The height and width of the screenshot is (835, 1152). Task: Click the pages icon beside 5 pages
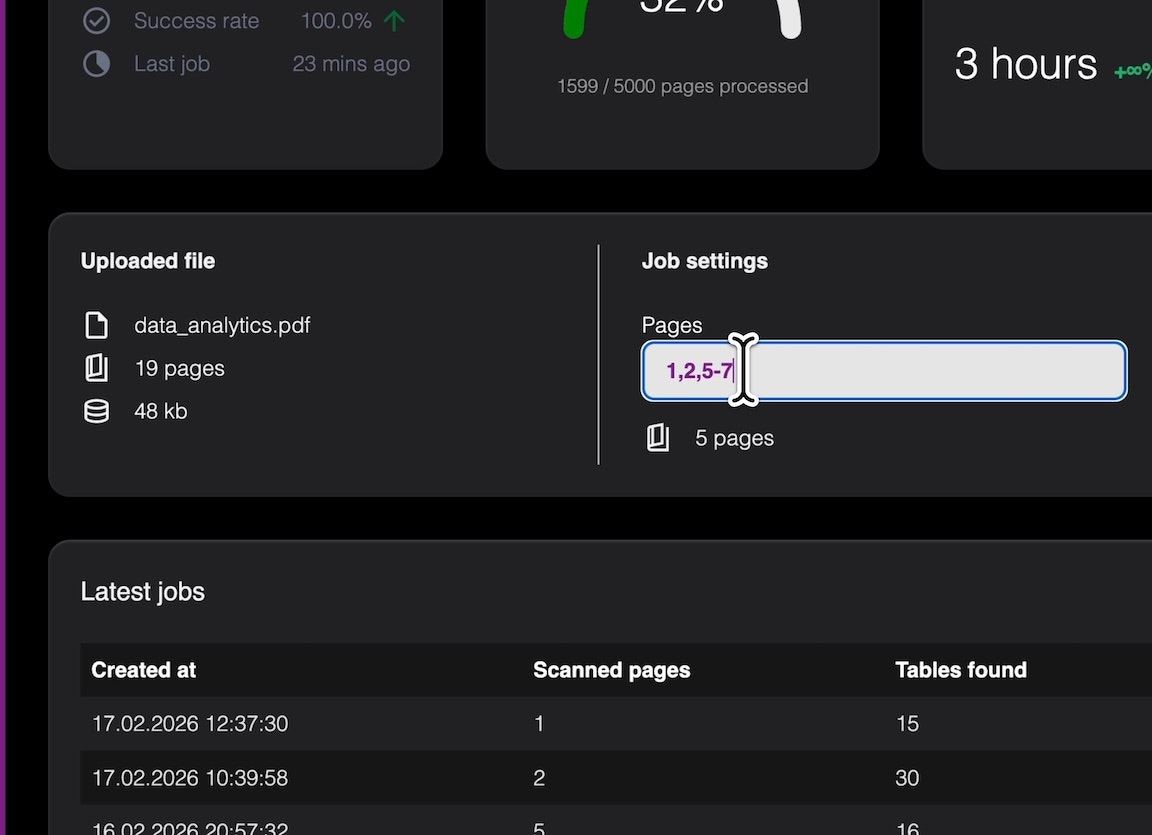[657, 437]
